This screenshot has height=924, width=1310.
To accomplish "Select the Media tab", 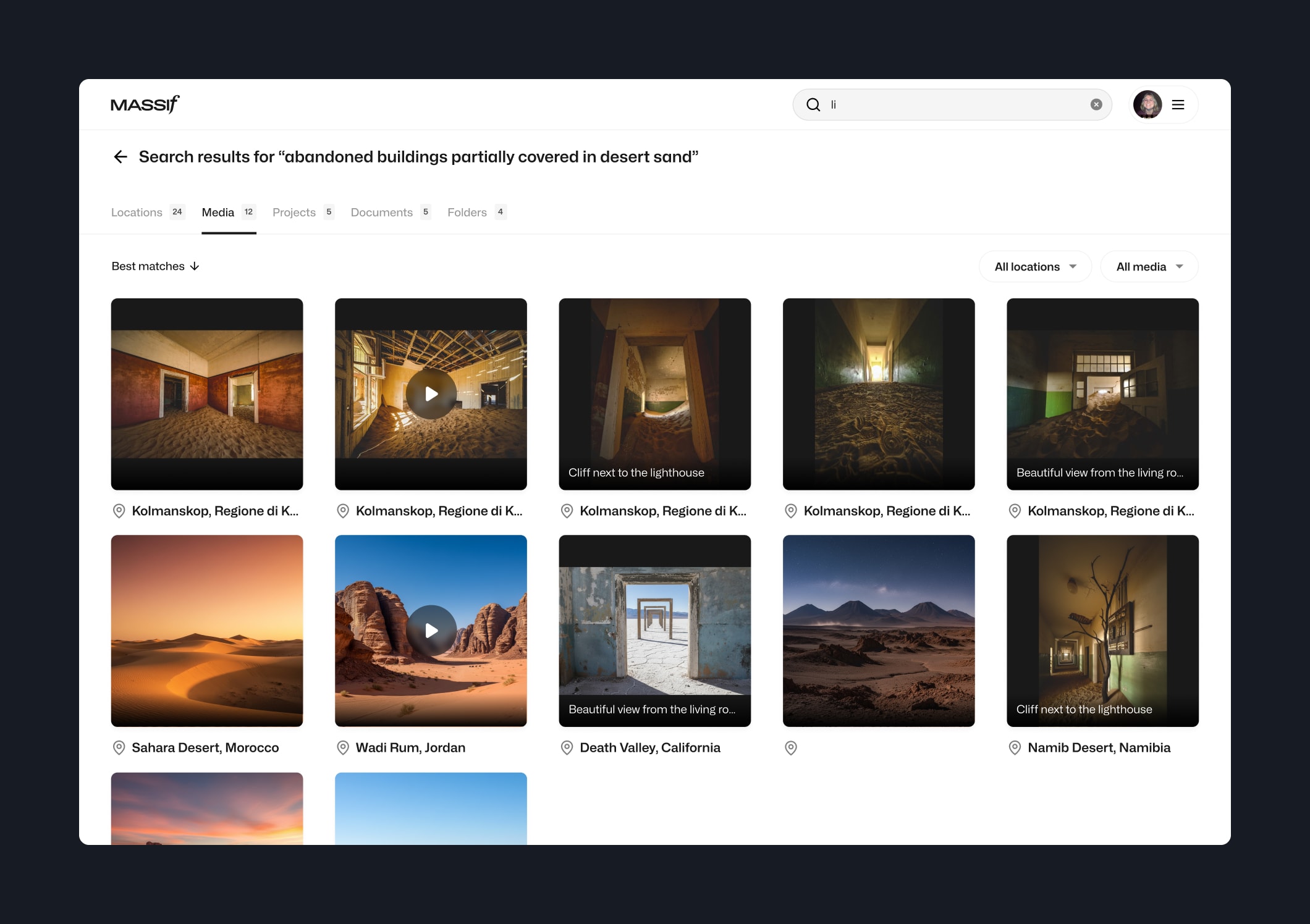I will point(229,212).
